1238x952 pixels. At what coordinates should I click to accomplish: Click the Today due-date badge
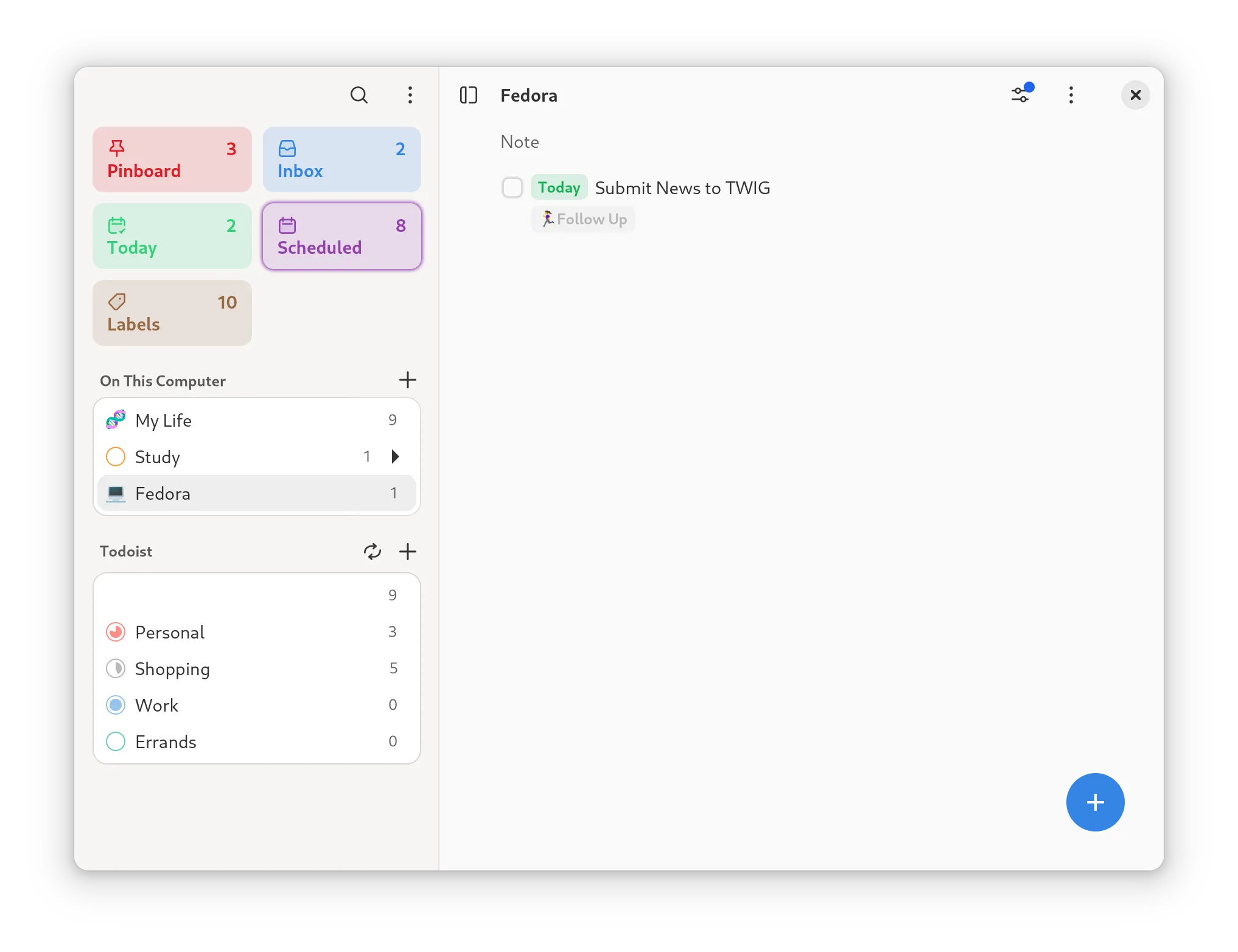[x=559, y=187]
